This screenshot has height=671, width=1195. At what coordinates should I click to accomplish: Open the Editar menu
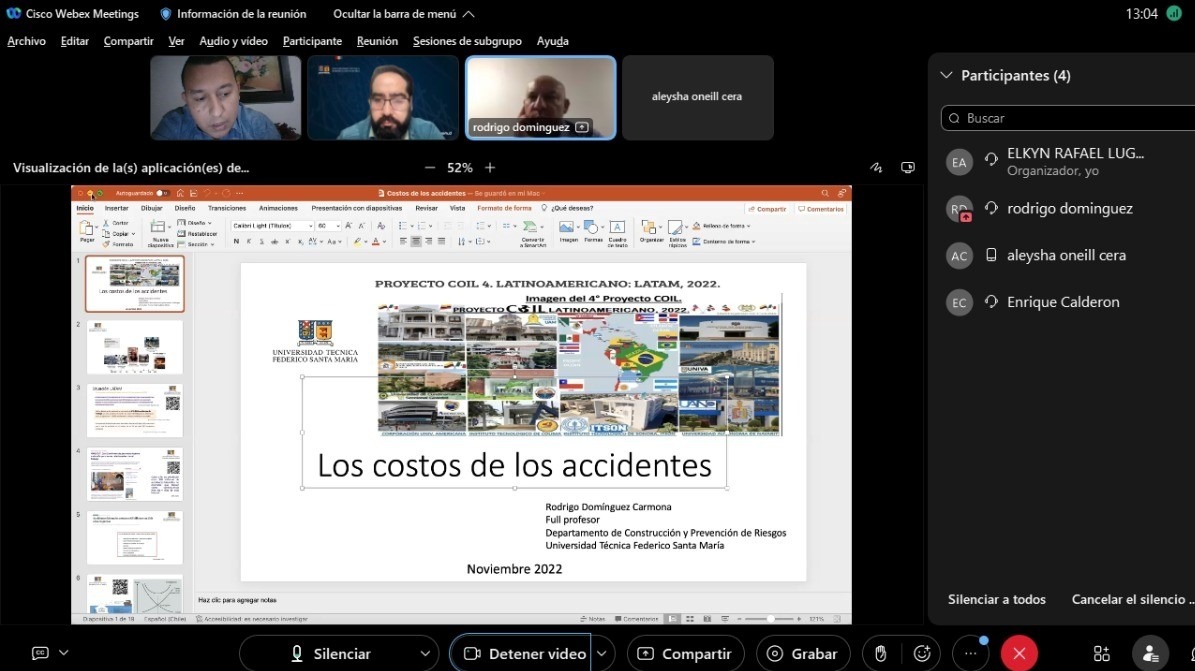coord(75,41)
